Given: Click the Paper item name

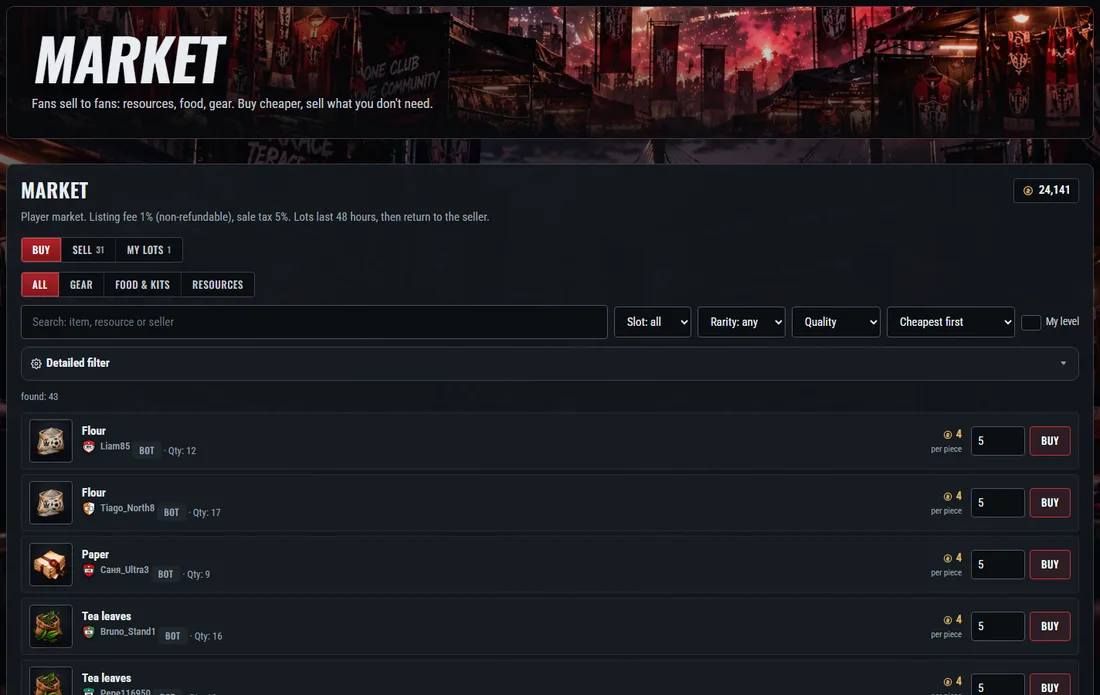Looking at the screenshot, I should [95, 554].
